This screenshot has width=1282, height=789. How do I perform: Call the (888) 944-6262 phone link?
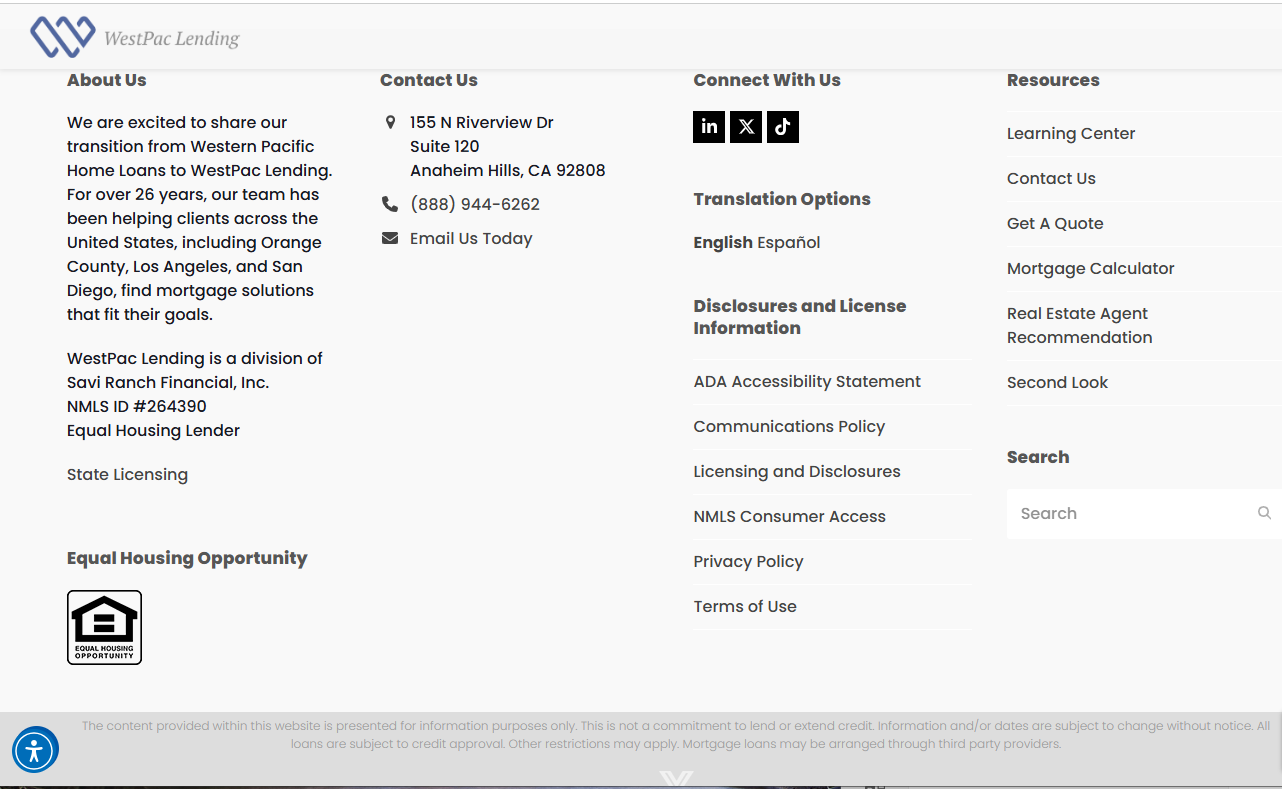pos(475,204)
